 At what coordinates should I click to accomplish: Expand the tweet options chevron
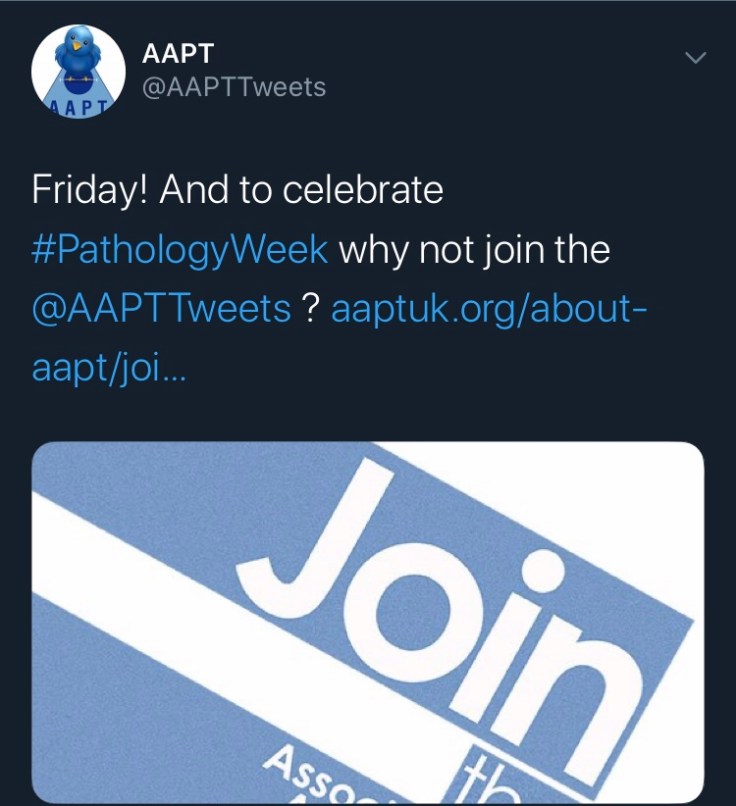694,59
